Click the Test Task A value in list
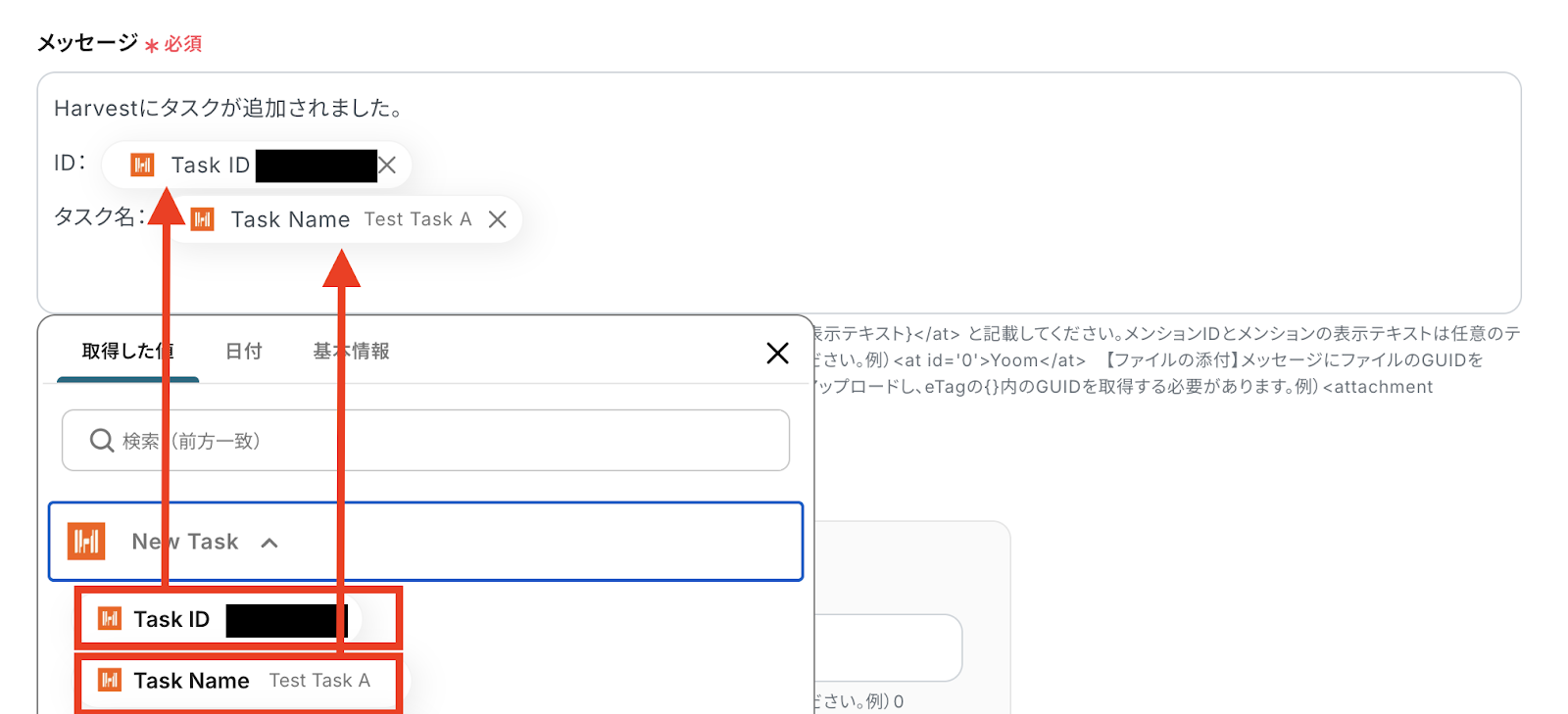Screen dimensions: 1568x714 [319, 681]
